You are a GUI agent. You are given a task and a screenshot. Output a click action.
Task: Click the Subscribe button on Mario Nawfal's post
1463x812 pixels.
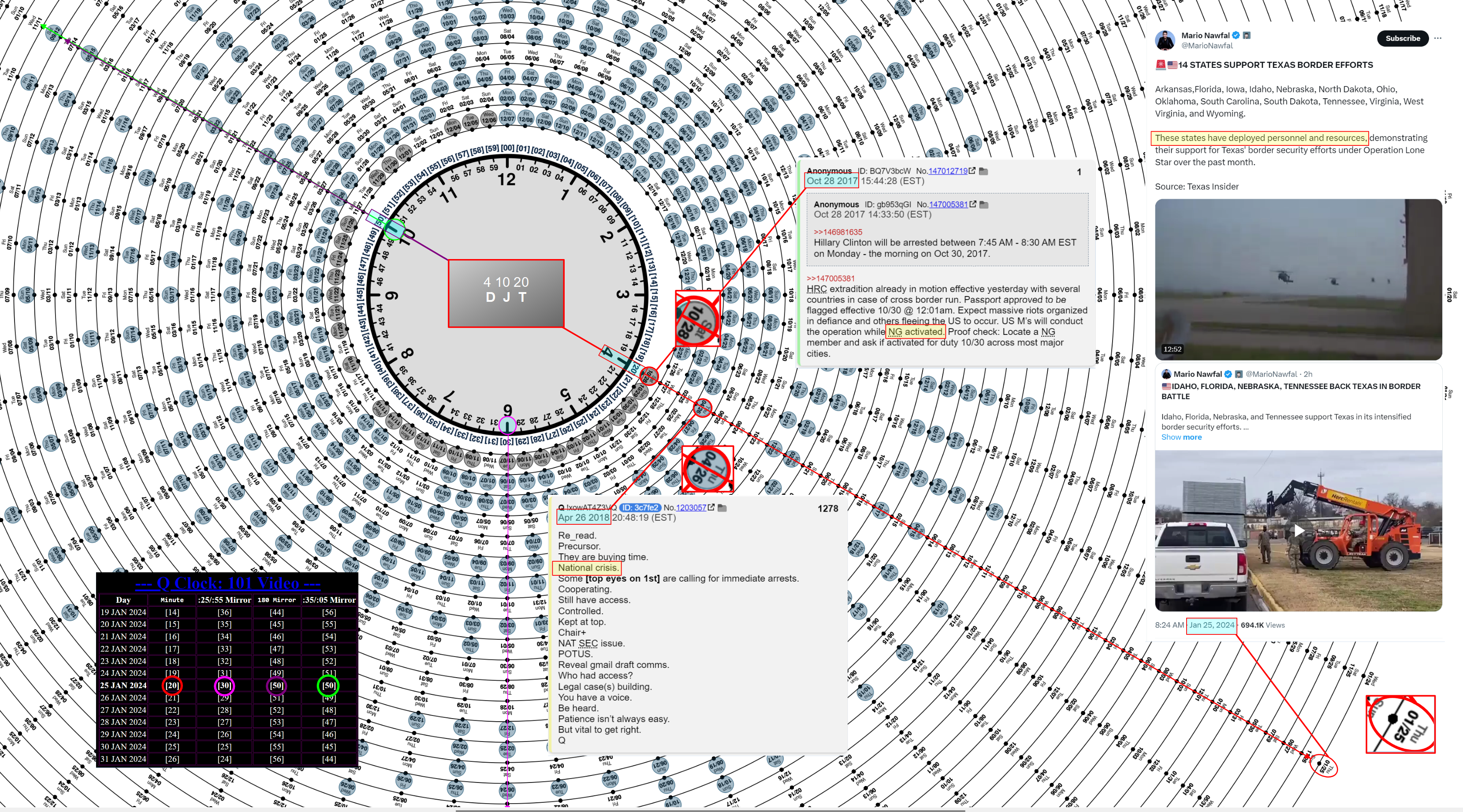tap(1402, 38)
